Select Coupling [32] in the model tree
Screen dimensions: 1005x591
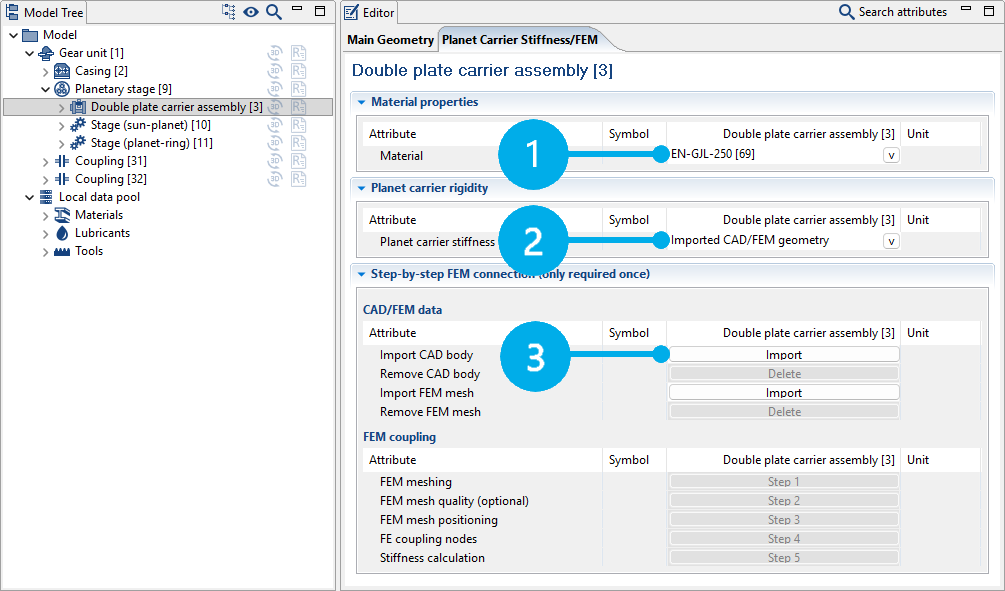tap(111, 179)
